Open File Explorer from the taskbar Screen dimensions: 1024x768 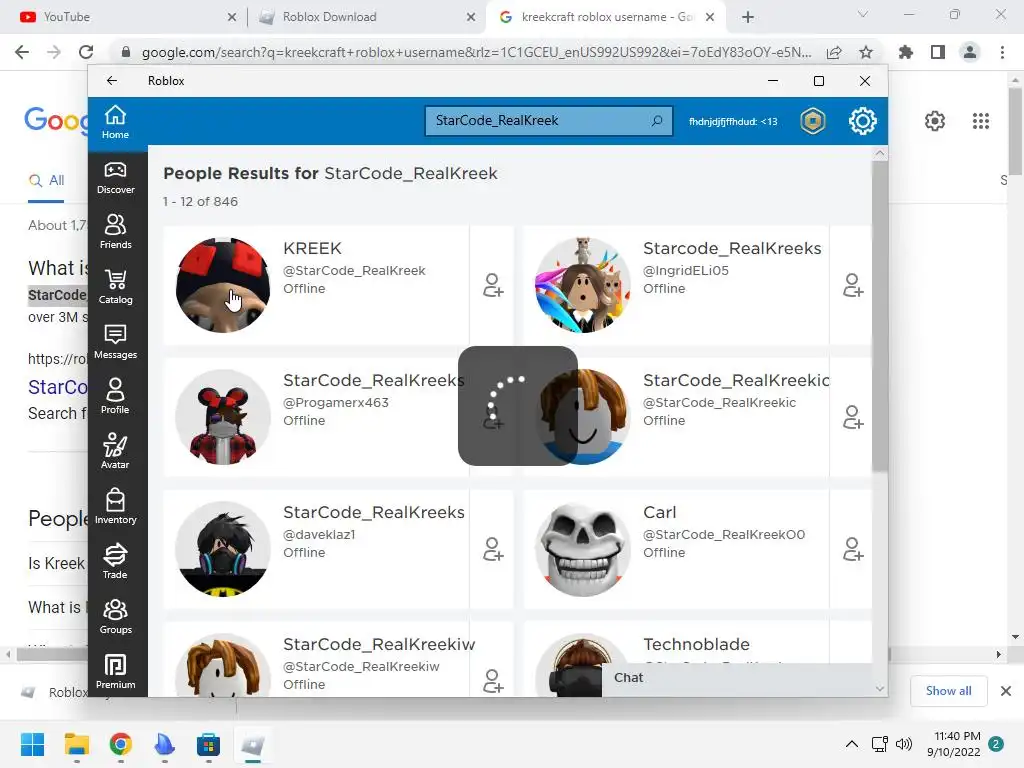click(76, 744)
